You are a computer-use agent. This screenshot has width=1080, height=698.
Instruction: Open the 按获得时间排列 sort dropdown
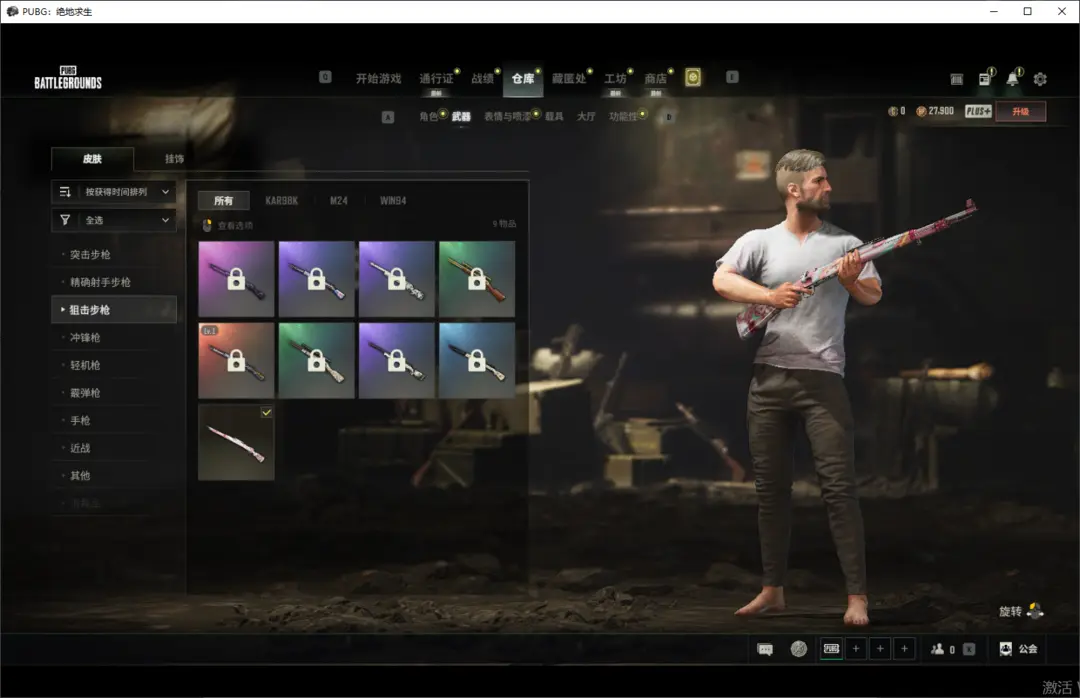[x=114, y=192]
